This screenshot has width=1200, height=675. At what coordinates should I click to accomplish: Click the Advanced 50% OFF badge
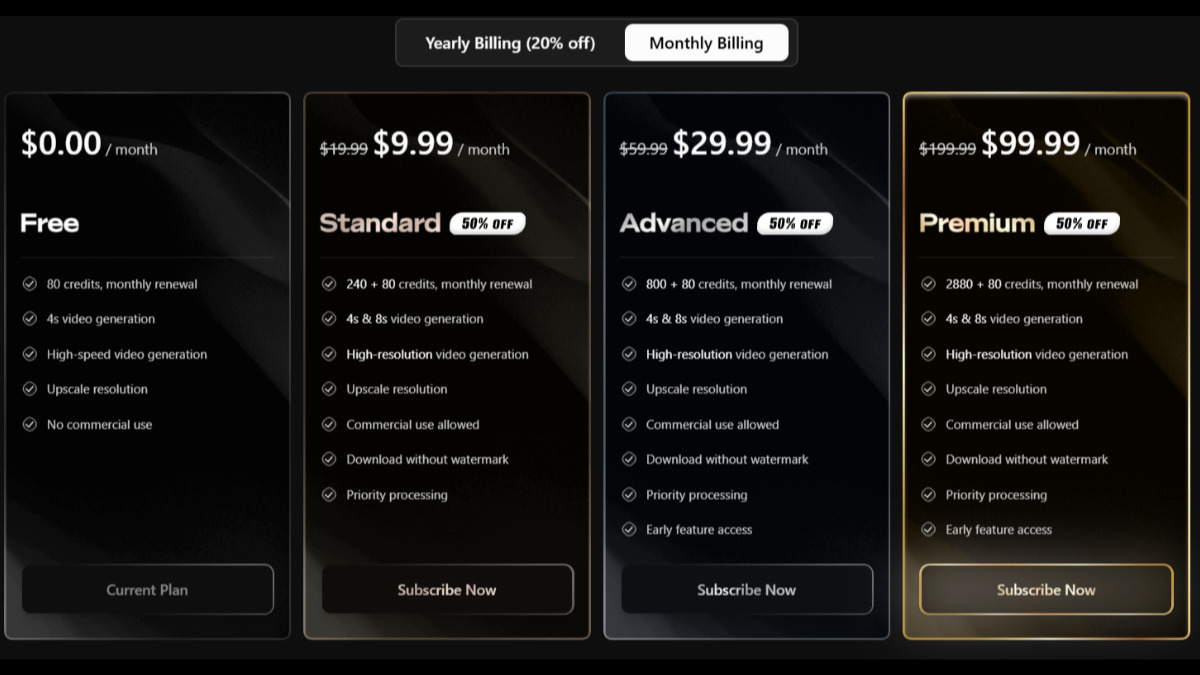click(x=795, y=224)
